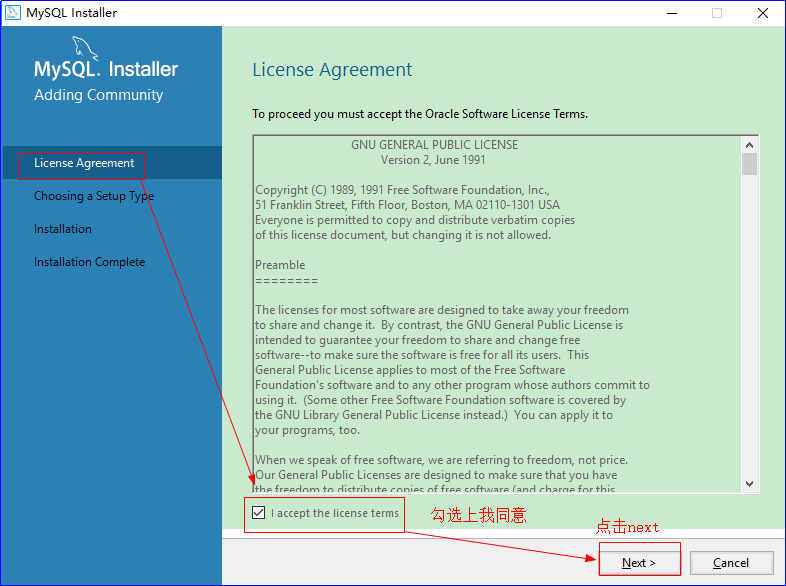Click the license scrollbar up arrow
786x586 pixels.
(749, 144)
